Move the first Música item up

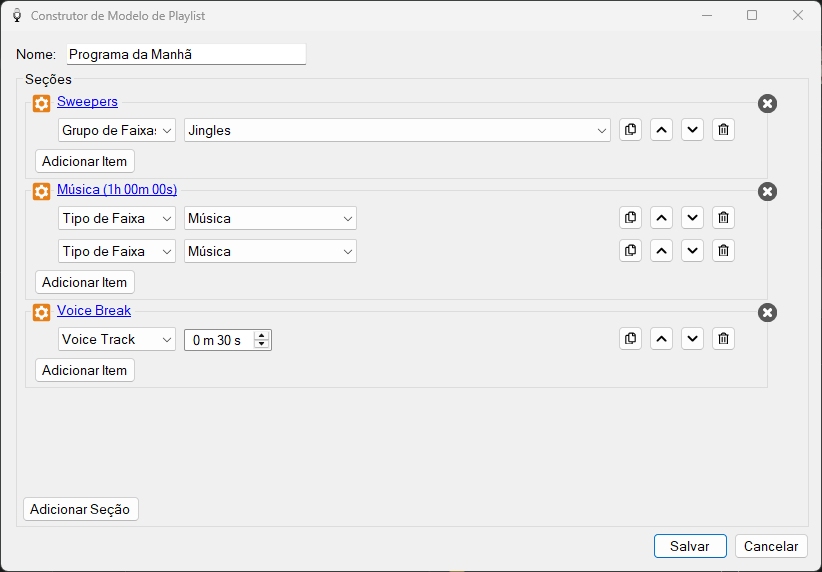point(661,218)
